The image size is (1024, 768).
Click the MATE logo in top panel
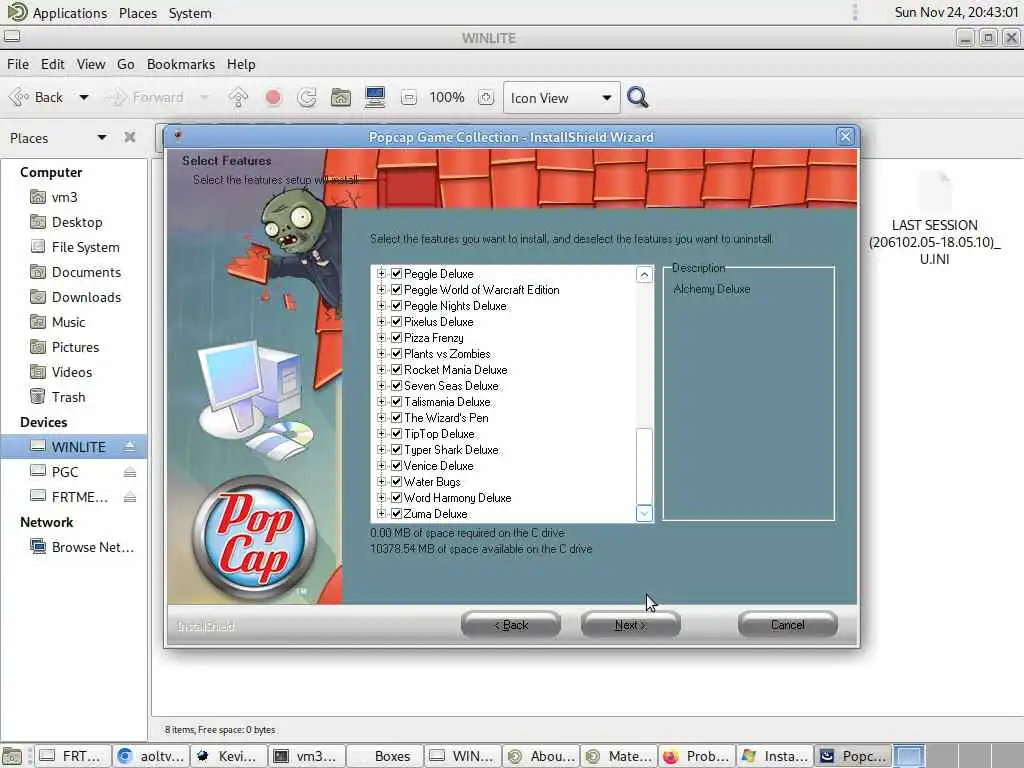click(17, 12)
